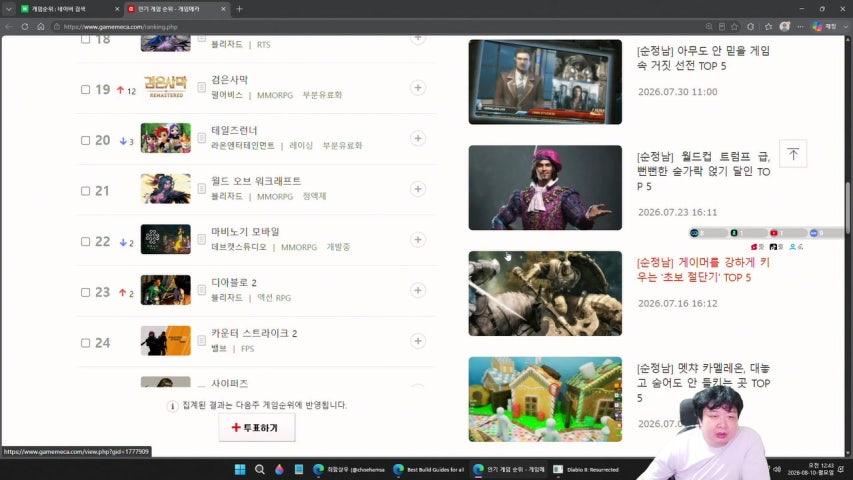853x480 pixels.
Task: Tick the checkbox for rank 20 테일즈런너
Action: [x=85, y=140]
